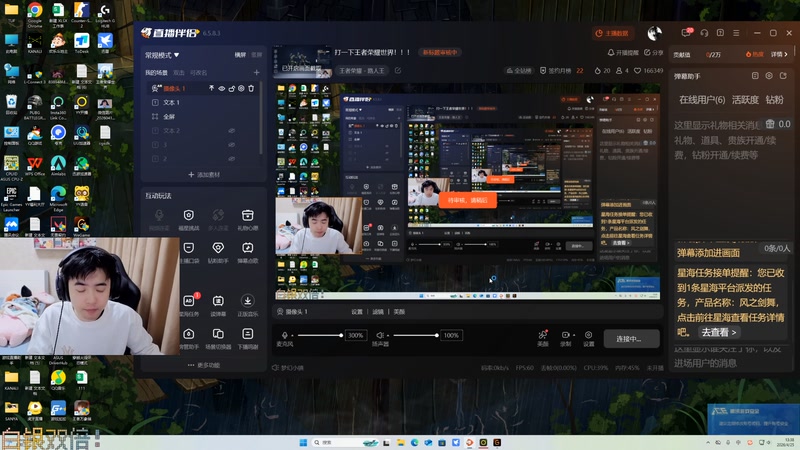Image resolution: width=800 pixels, height=450 pixels.
Task: Open 弹幕助手 panel settings gear
Action: (x=769, y=76)
